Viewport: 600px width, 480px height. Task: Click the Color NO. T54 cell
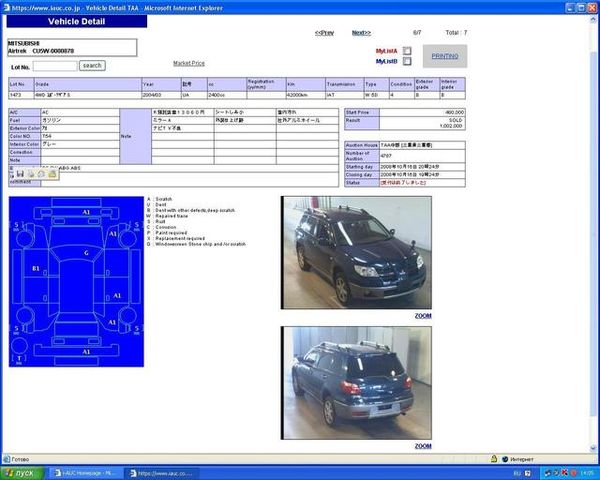[x=80, y=136]
